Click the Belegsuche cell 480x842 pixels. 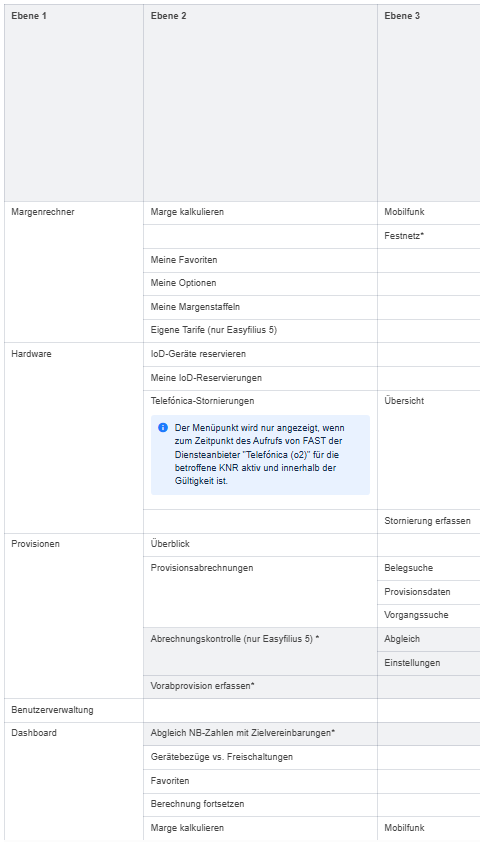pyautogui.click(x=428, y=568)
